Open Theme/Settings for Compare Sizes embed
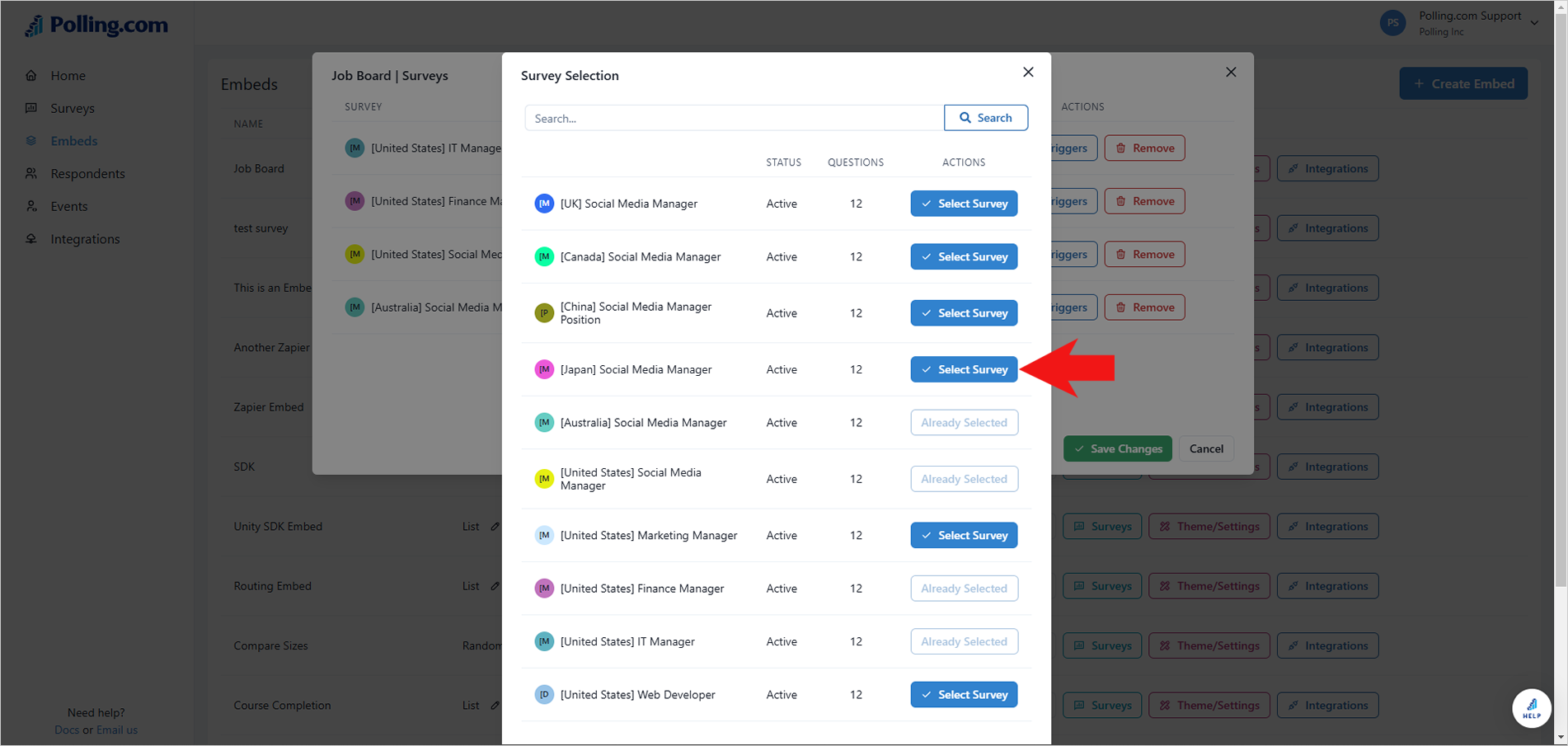Image resolution: width=1568 pixels, height=746 pixels. 1209,645
